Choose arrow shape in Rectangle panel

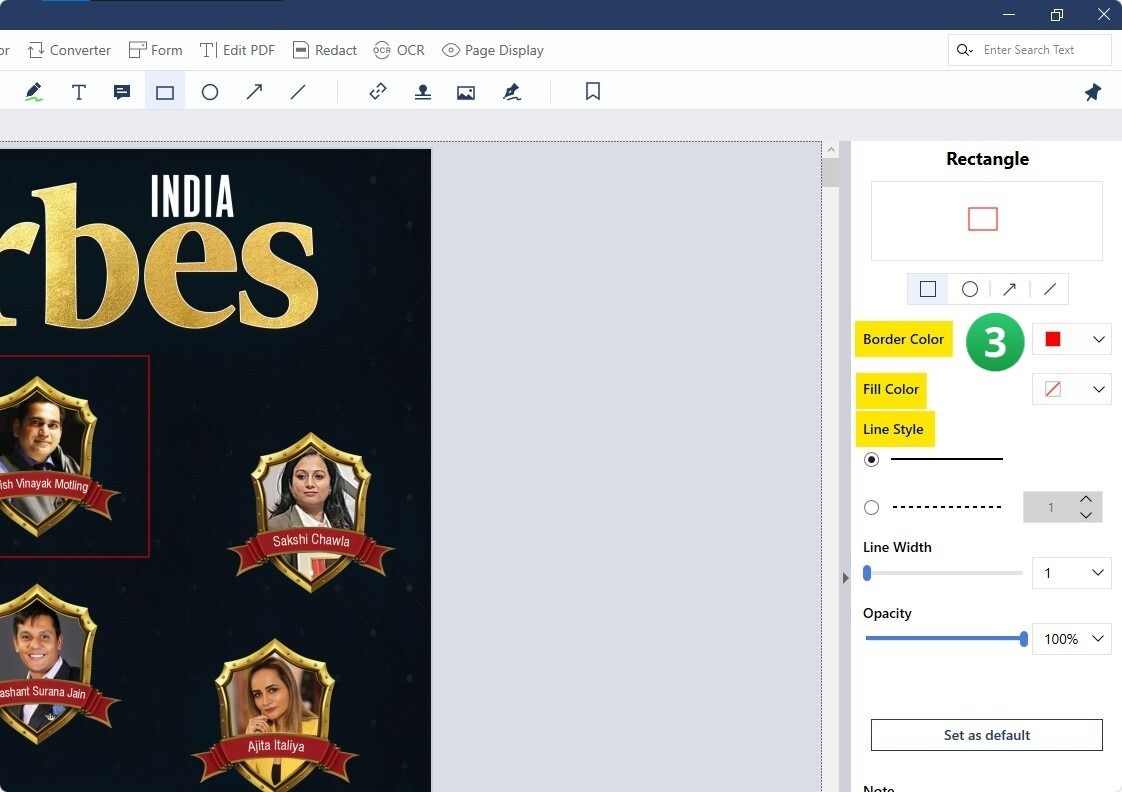(1009, 289)
